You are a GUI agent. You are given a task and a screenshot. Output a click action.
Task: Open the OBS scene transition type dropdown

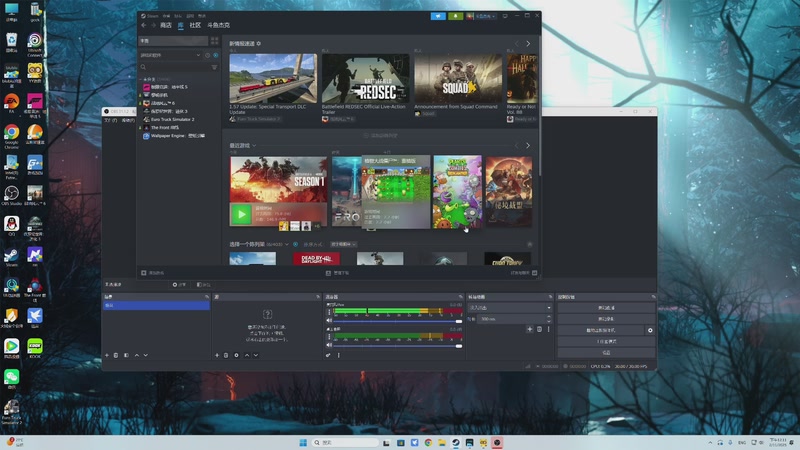pos(510,308)
